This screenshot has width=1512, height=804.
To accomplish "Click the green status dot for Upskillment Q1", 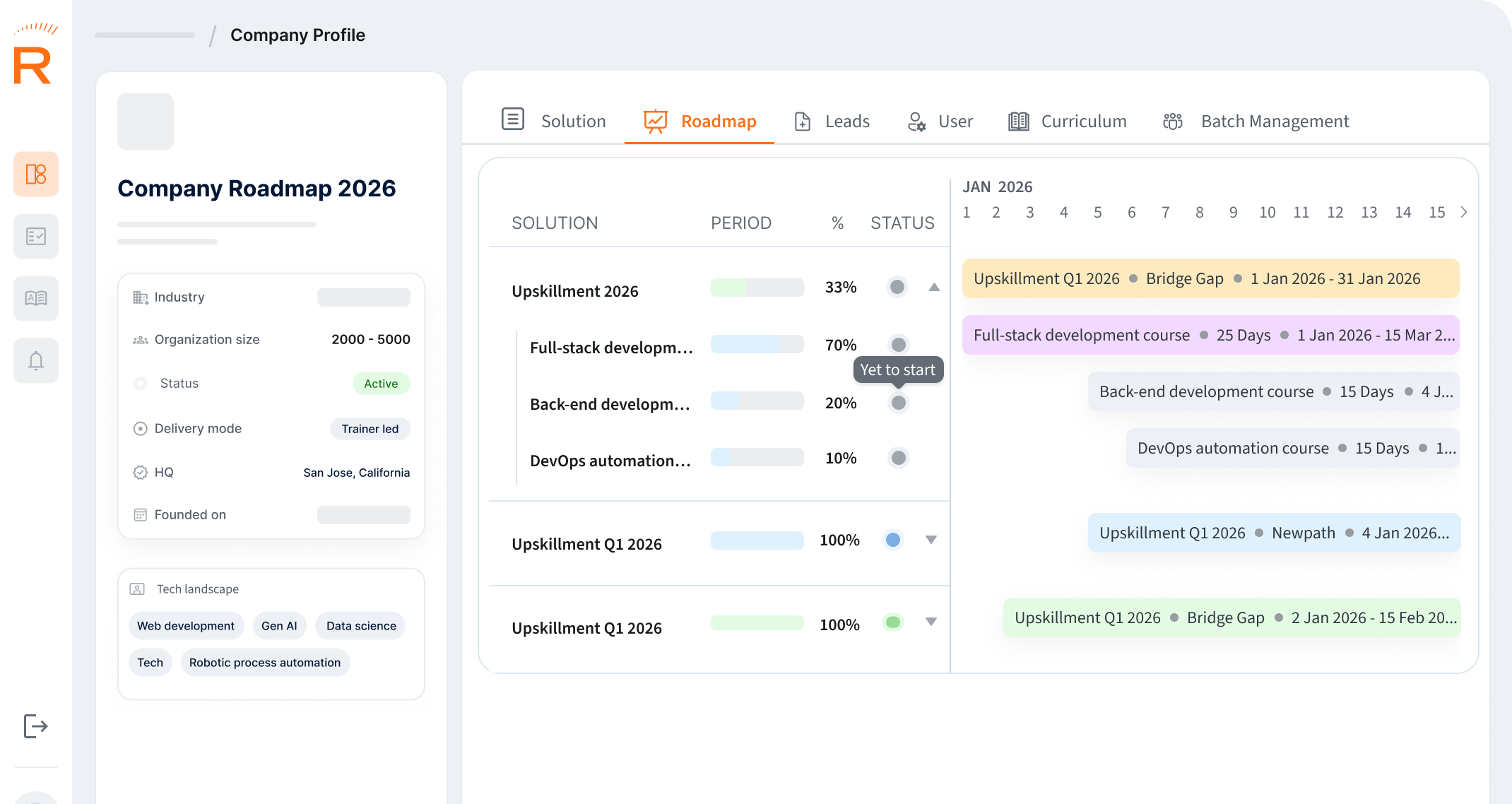I will (x=893, y=622).
